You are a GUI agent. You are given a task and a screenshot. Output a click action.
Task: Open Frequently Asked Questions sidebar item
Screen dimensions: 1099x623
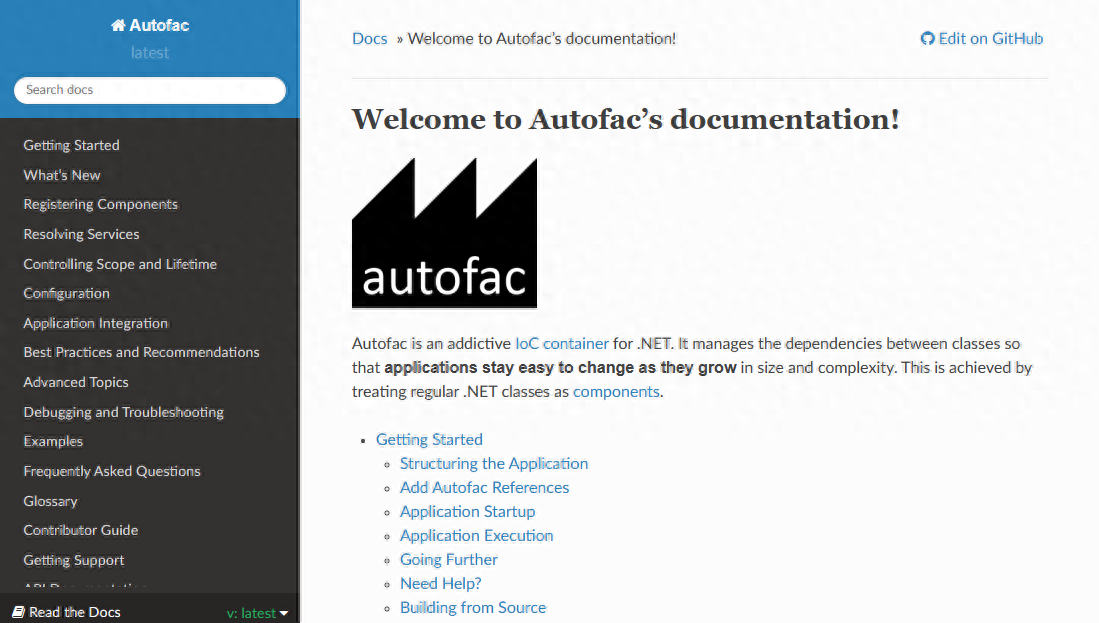(x=112, y=471)
